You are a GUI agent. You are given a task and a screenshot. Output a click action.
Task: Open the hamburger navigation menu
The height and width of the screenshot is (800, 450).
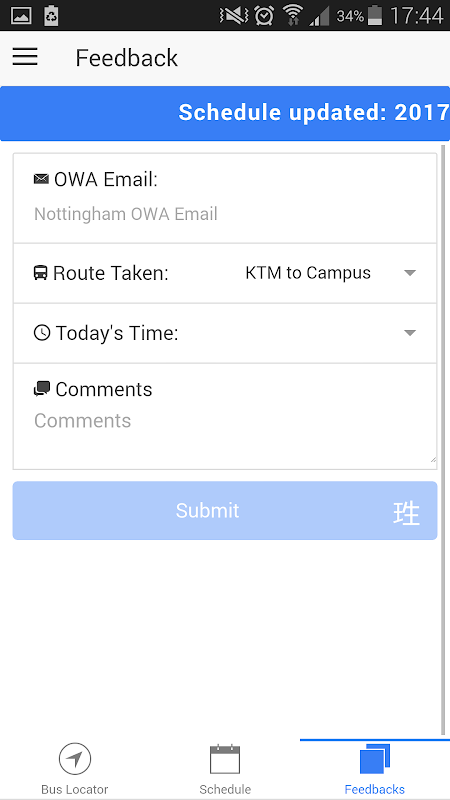[25, 57]
